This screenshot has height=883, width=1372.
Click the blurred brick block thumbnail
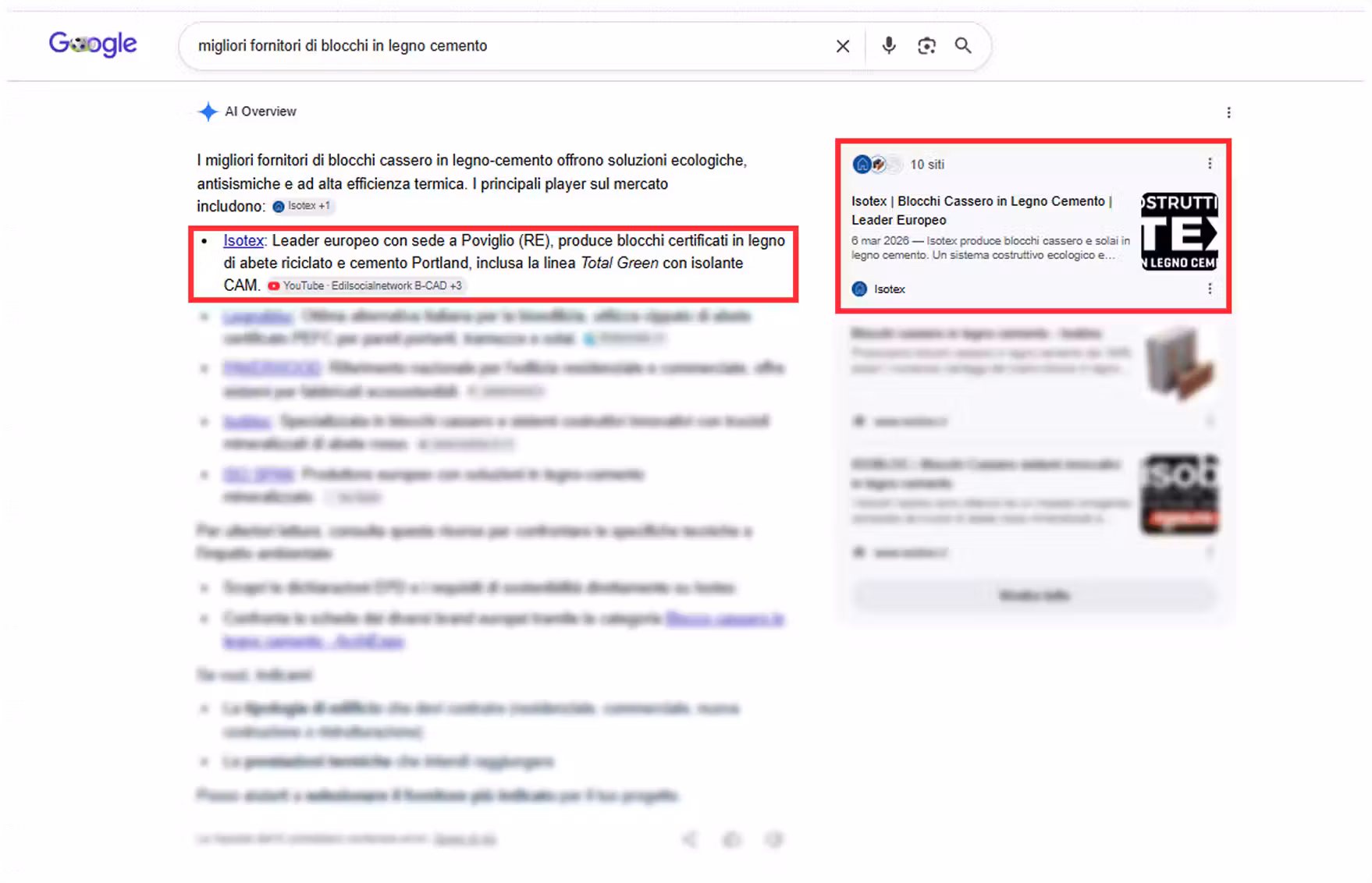[1179, 363]
